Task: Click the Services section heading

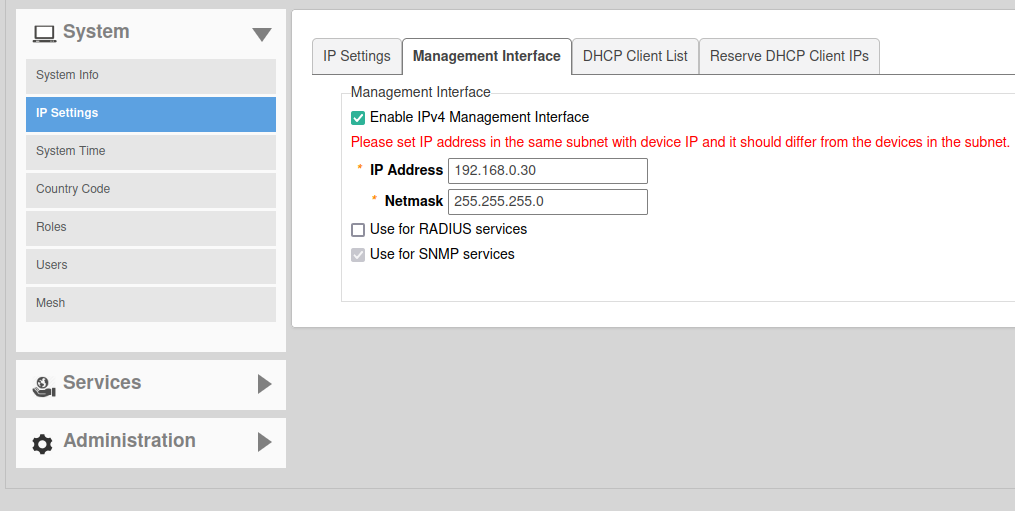Action: pyautogui.click(x=102, y=383)
